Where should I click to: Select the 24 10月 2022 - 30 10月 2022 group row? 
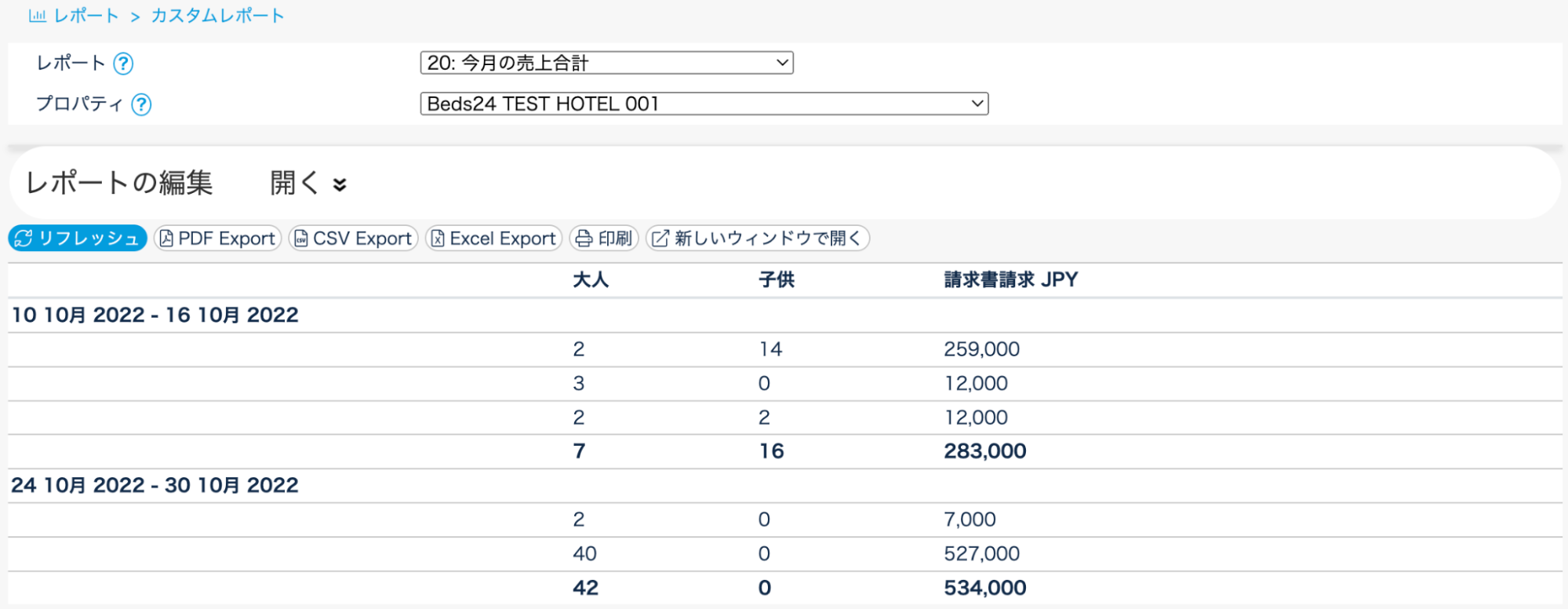(155, 486)
